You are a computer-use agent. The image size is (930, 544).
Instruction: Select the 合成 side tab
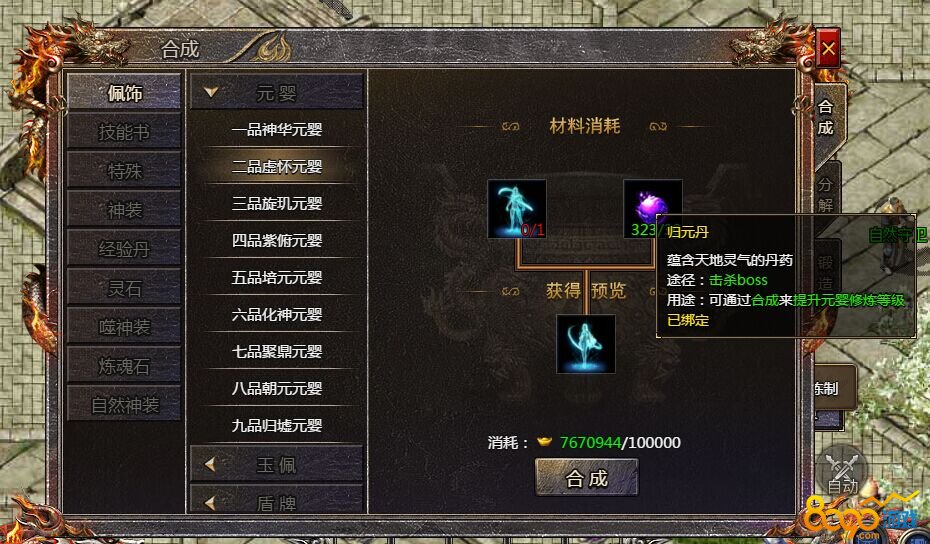tap(826, 117)
